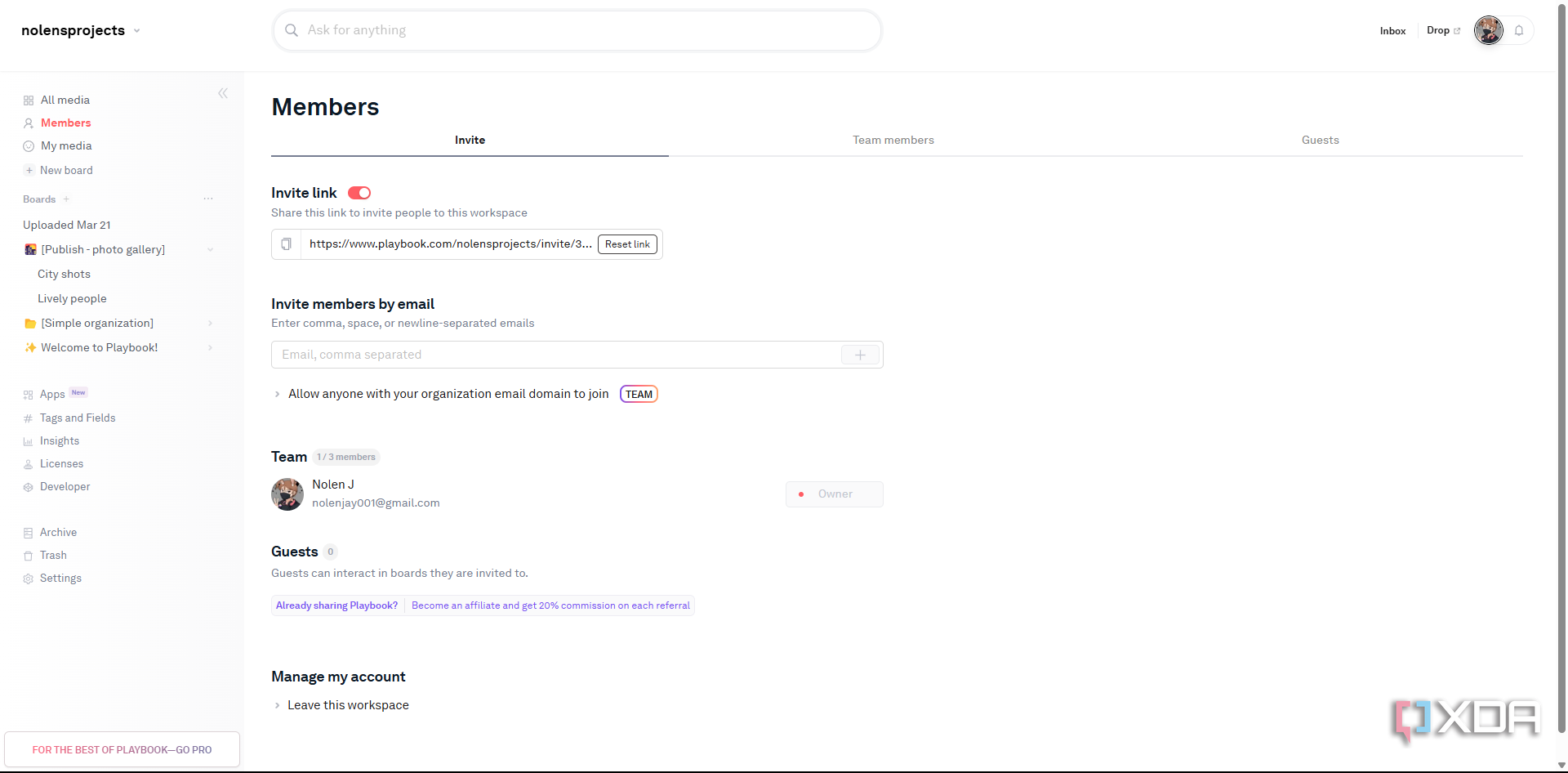Click the Settings gear icon
This screenshot has width=1568, height=773.
click(29, 579)
